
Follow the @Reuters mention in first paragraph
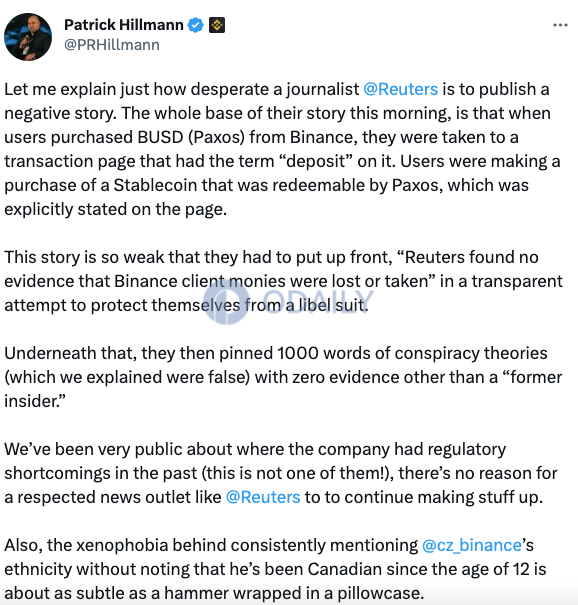401,90
